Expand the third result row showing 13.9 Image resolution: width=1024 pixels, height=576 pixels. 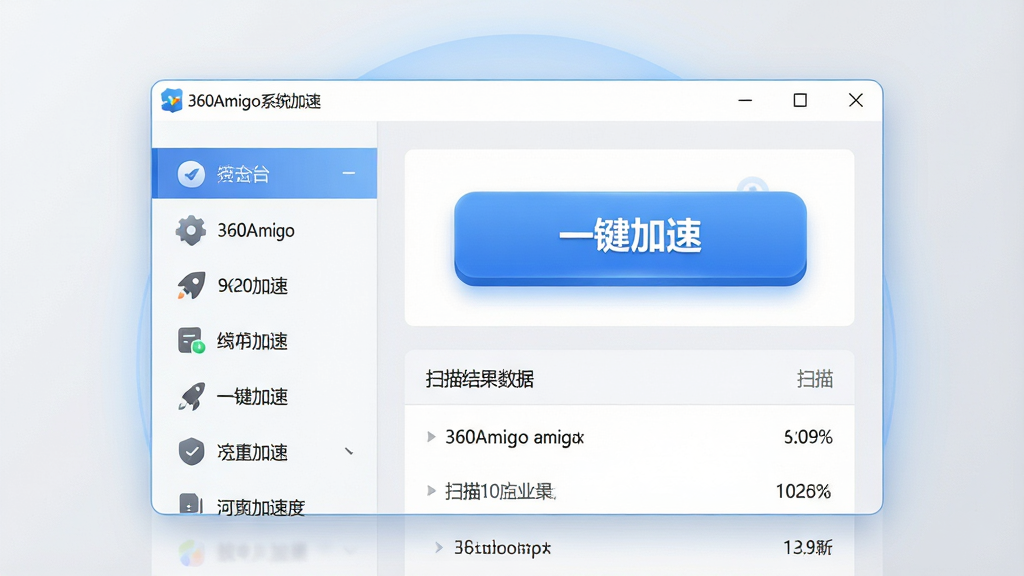(x=439, y=547)
